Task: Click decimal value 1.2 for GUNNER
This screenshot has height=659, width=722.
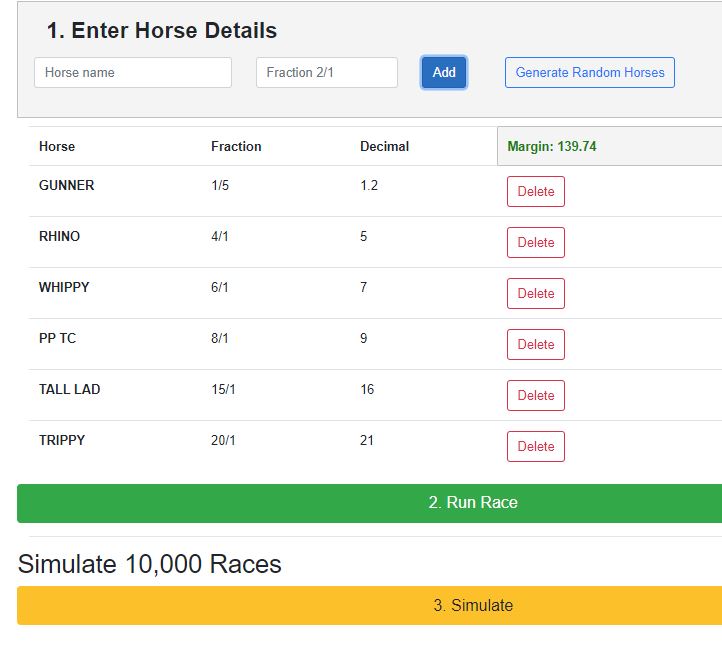Action: point(369,185)
